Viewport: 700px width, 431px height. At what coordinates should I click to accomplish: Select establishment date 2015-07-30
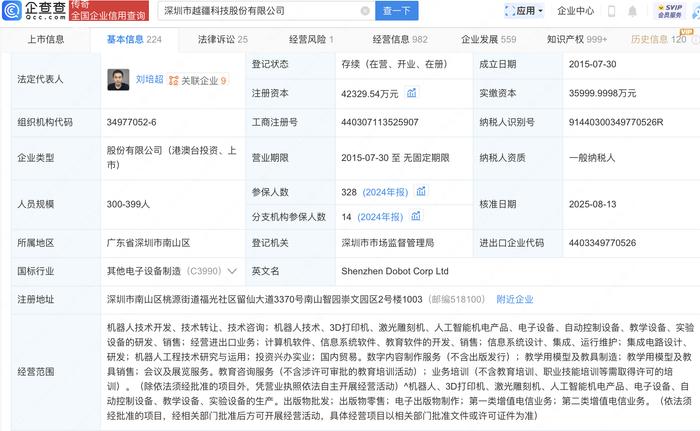click(592, 64)
